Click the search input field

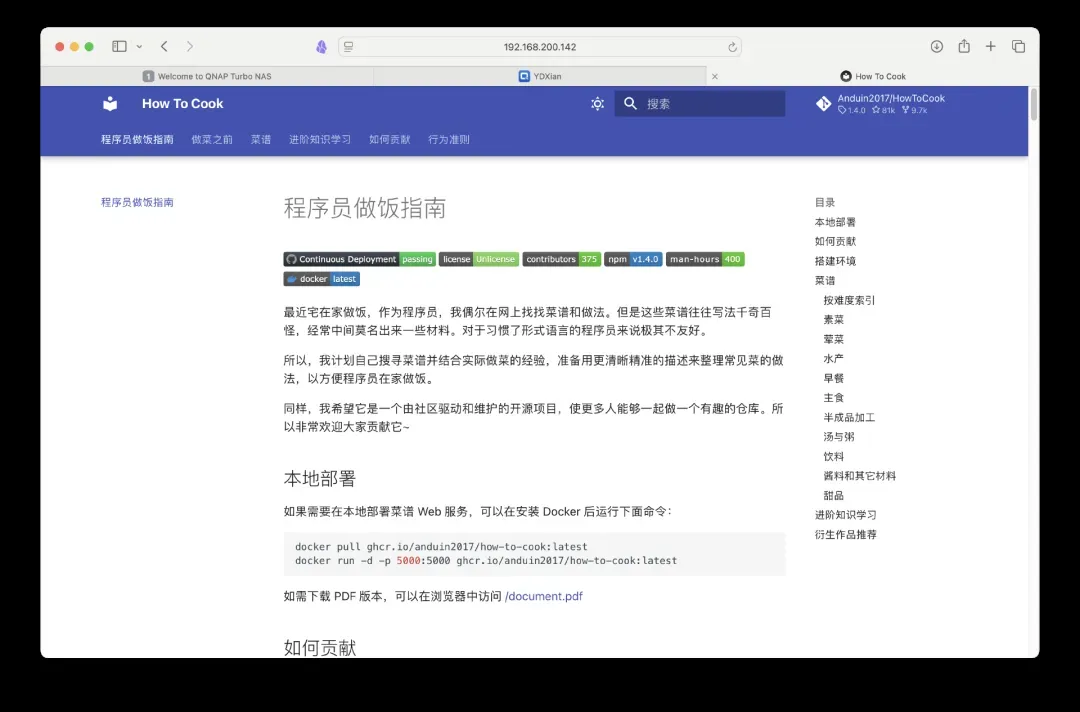[710, 104]
